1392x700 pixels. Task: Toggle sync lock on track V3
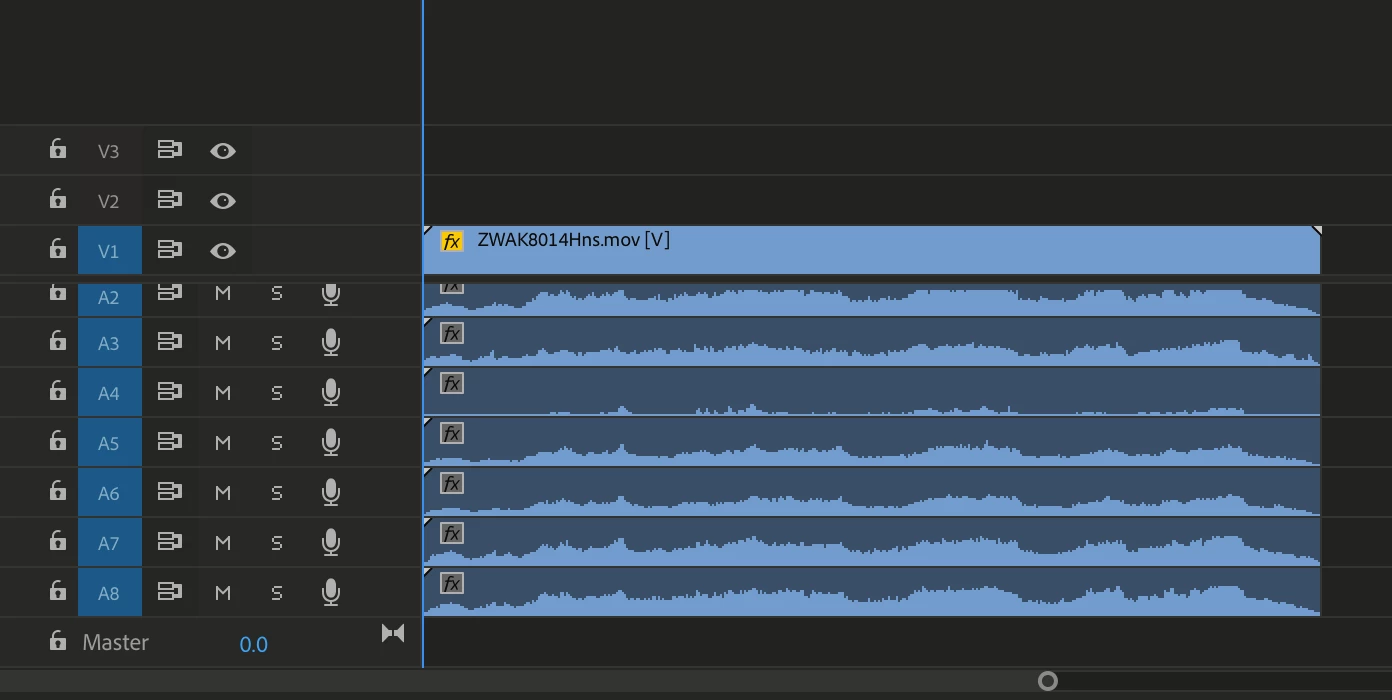click(x=170, y=150)
